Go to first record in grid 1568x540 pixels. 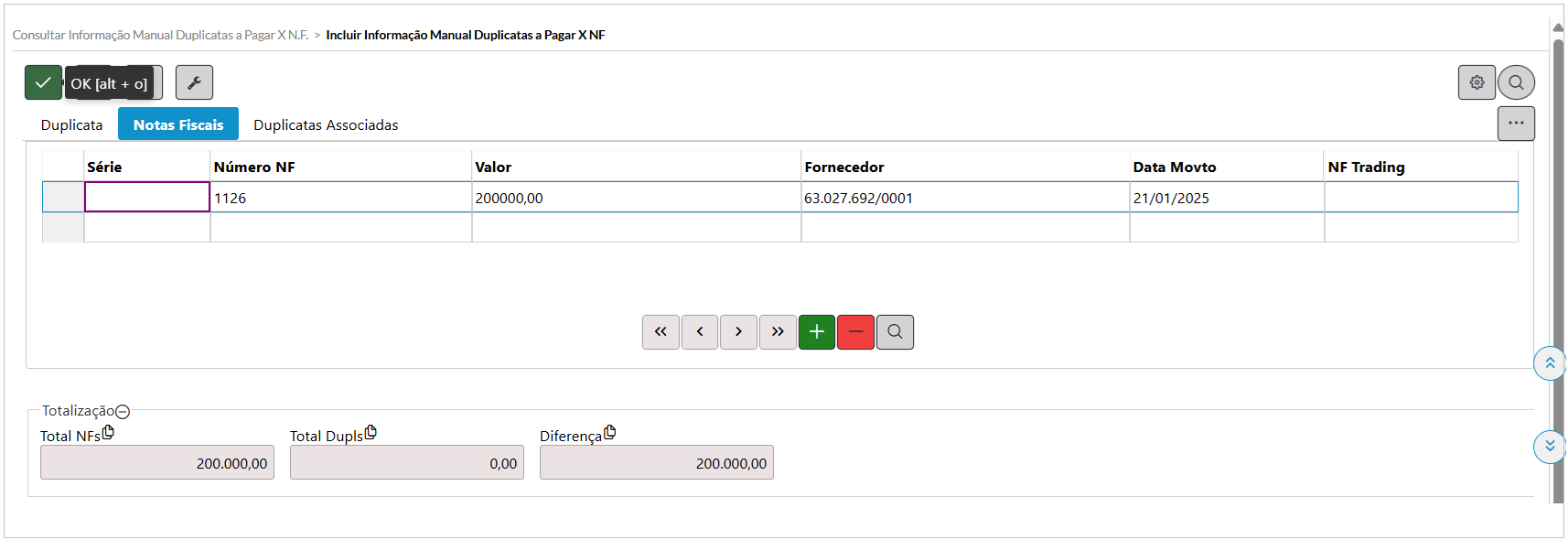tap(660, 332)
